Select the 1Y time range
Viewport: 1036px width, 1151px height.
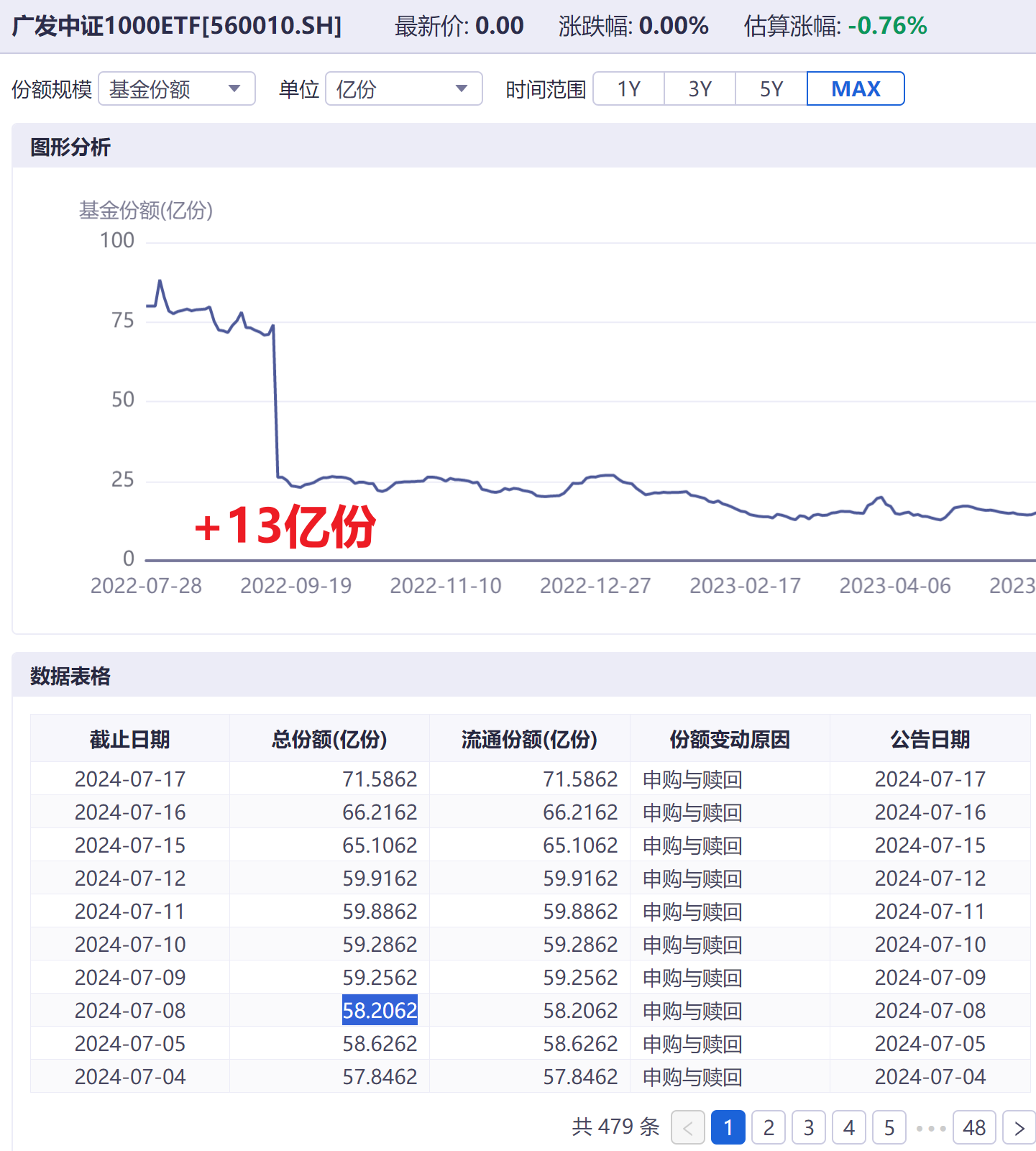click(x=628, y=89)
